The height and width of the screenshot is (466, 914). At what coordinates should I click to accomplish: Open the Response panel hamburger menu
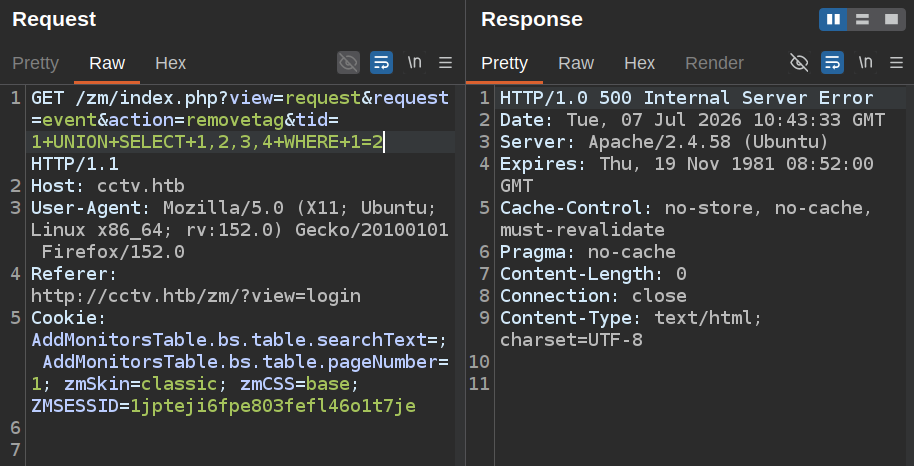(897, 62)
